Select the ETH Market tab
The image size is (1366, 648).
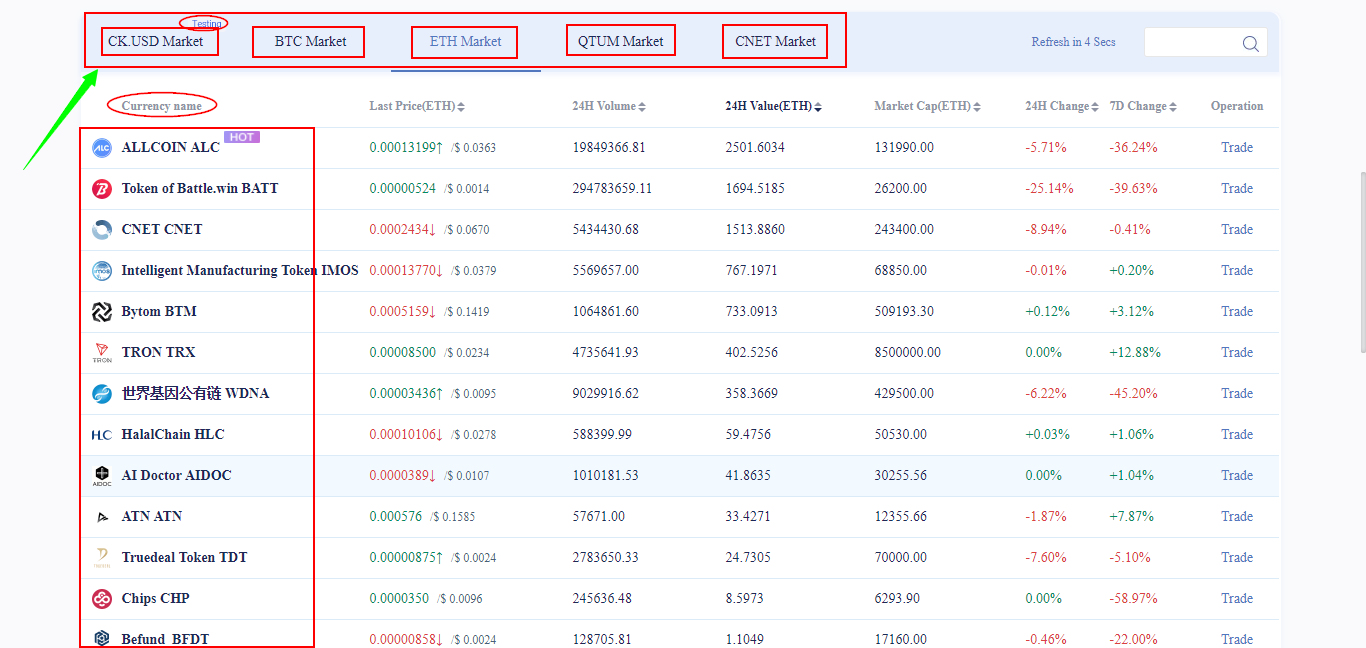[466, 41]
